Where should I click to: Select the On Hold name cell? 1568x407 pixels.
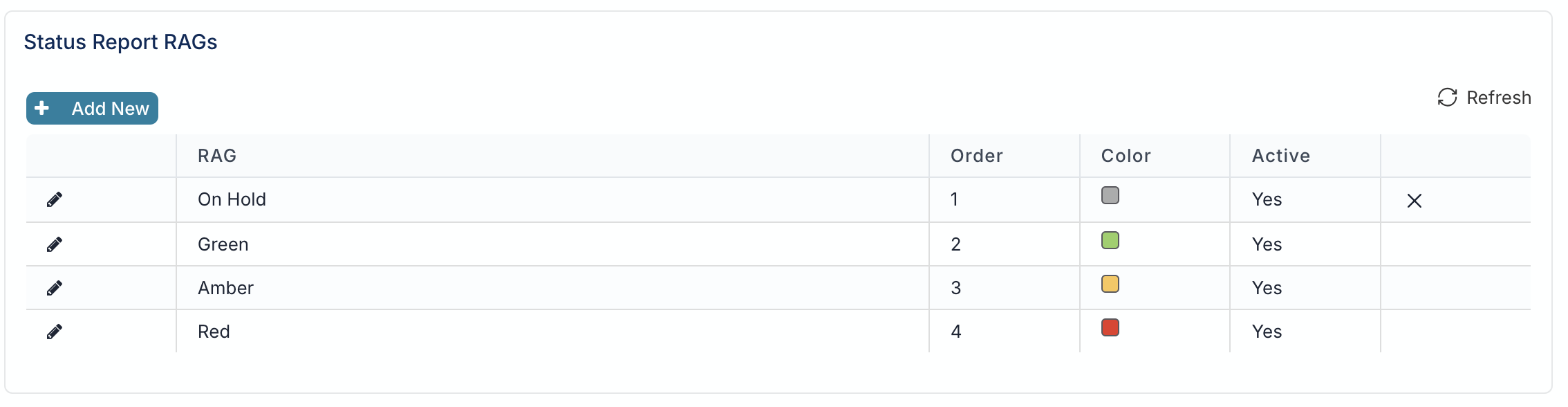coord(552,199)
